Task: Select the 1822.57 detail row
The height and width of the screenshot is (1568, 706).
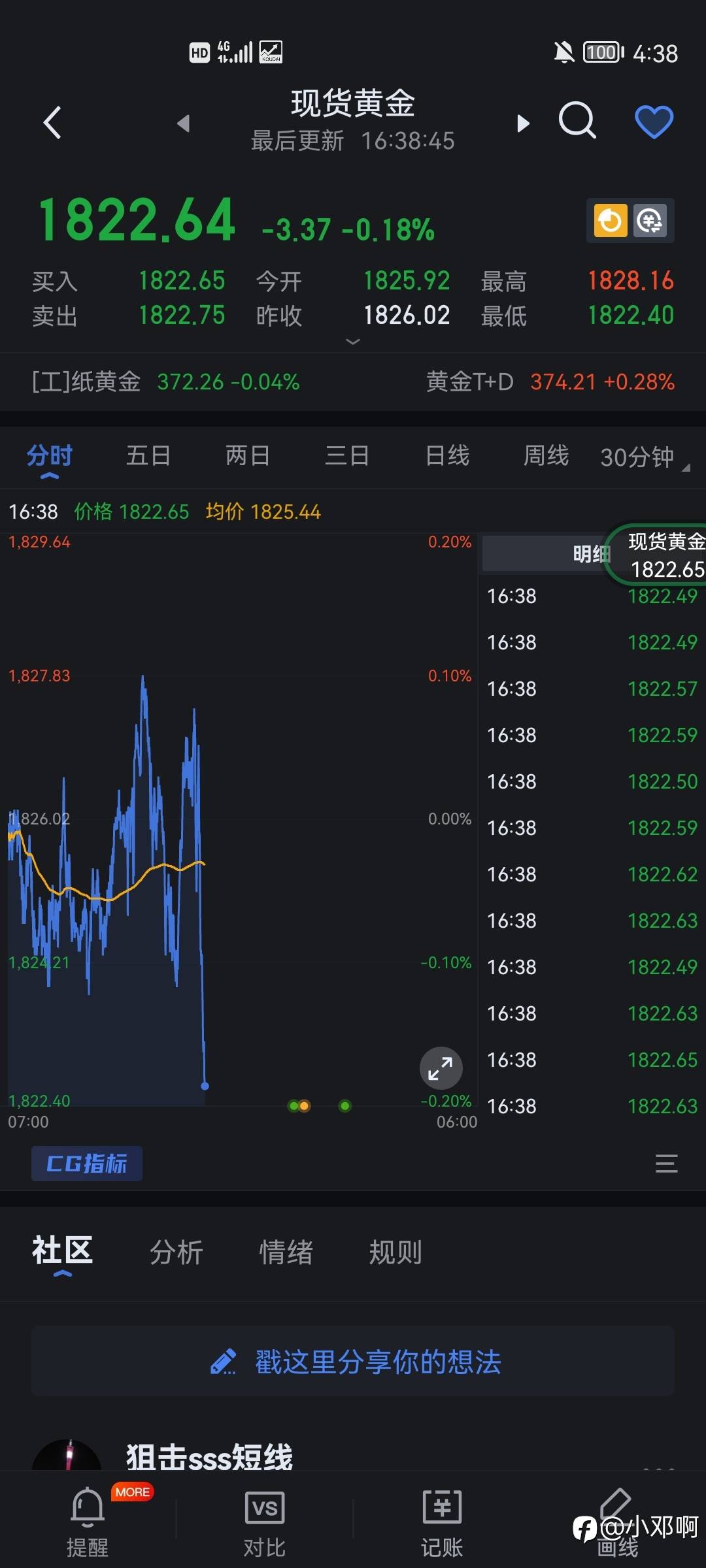Action: click(x=592, y=689)
